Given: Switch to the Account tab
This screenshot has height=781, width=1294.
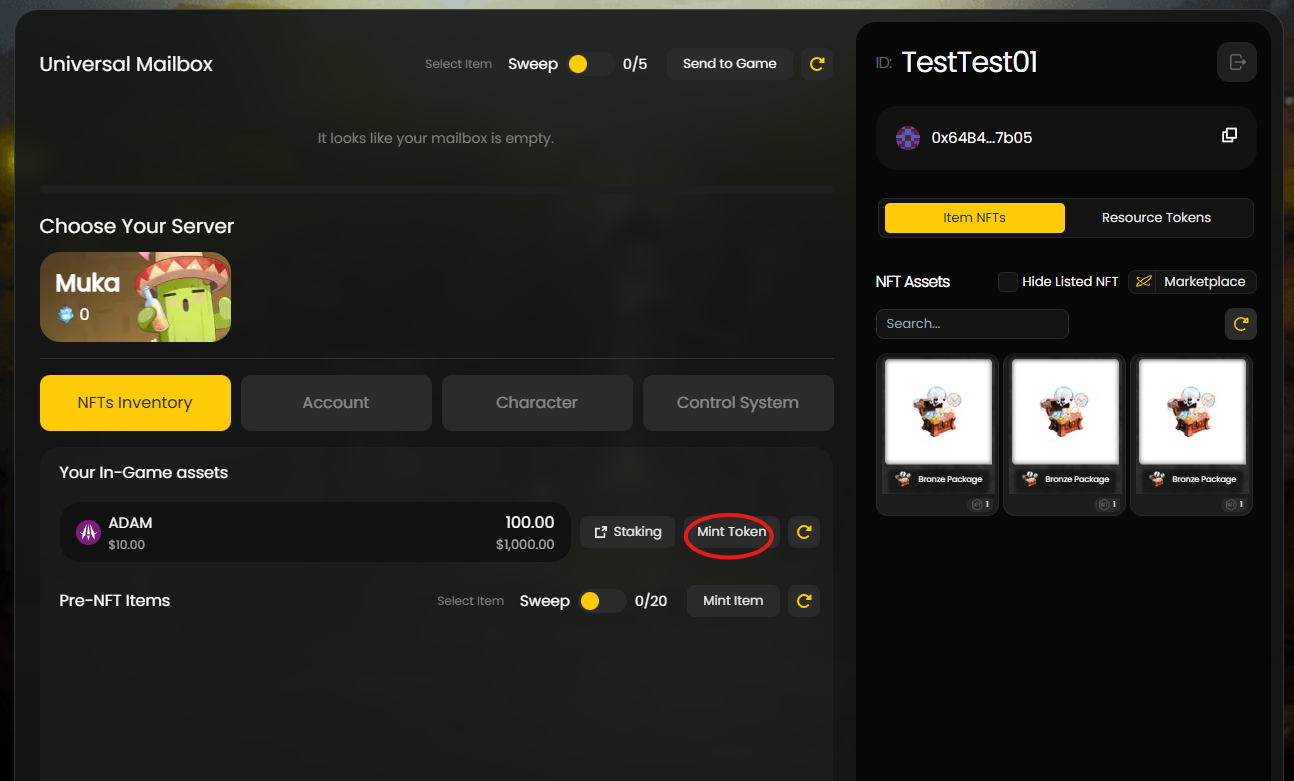Looking at the screenshot, I should pyautogui.click(x=336, y=403).
